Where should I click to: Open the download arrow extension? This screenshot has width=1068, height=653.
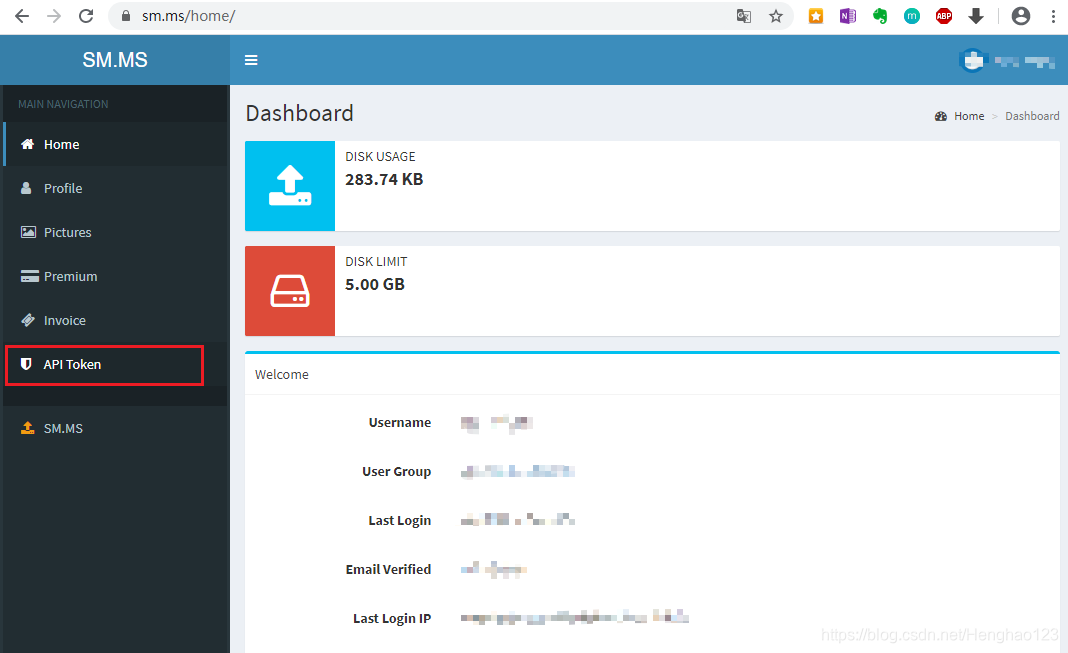click(976, 16)
